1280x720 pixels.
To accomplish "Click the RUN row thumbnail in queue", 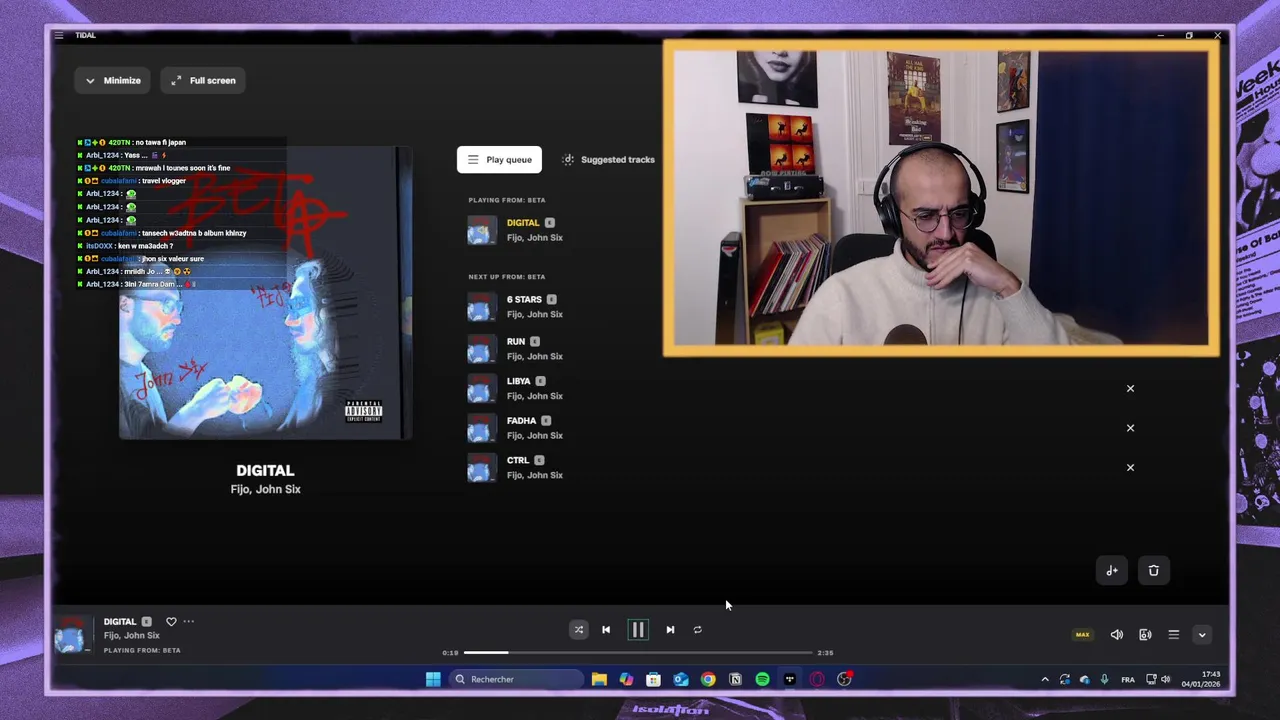I will click(x=481, y=349).
